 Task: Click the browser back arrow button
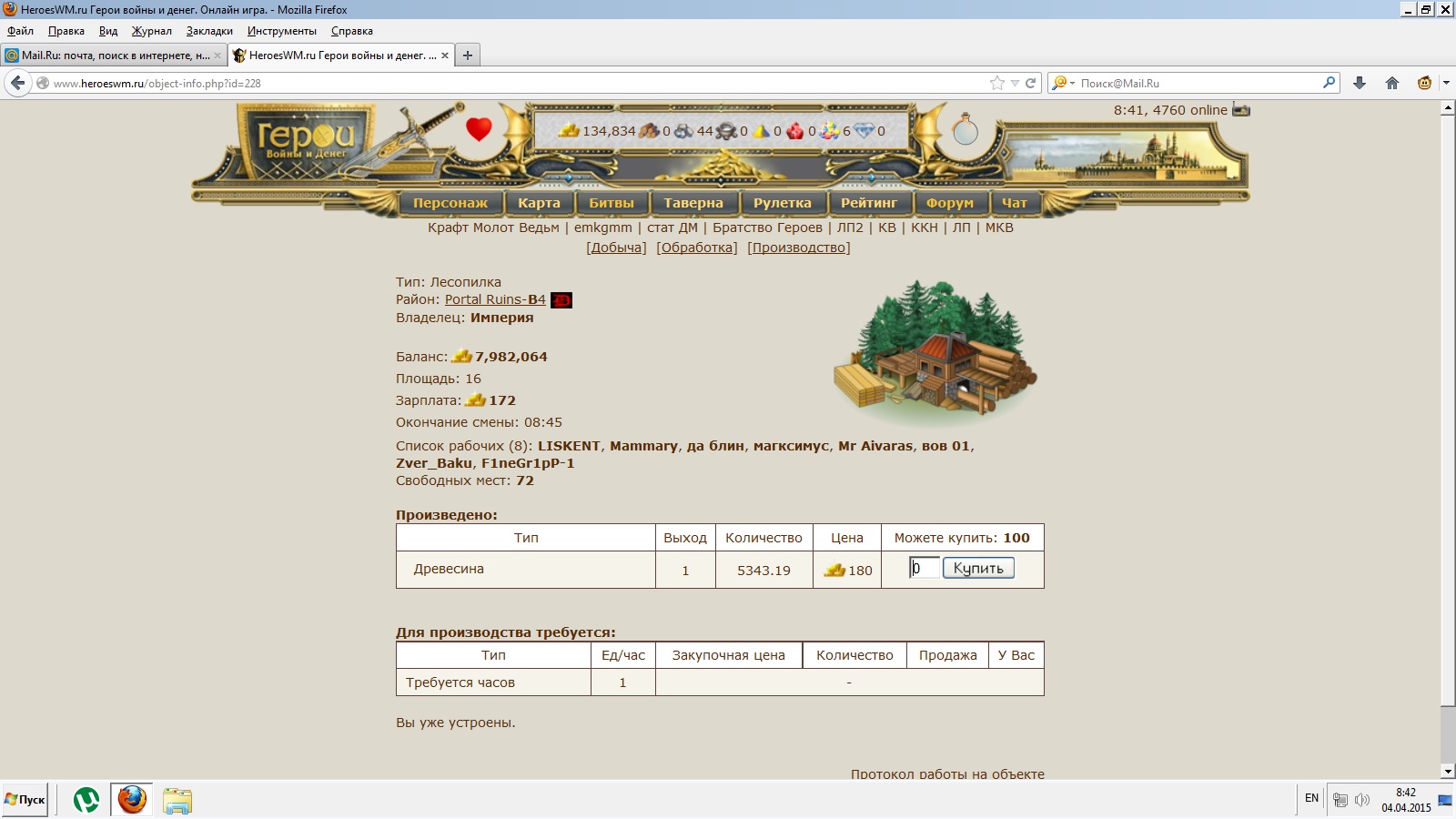click(18, 83)
